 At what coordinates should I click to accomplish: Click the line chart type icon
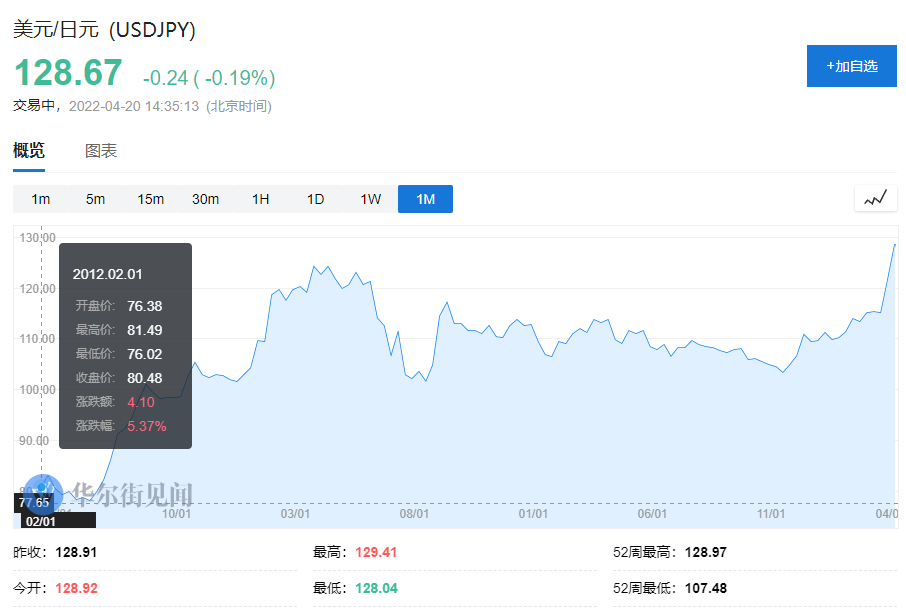coord(875,199)
